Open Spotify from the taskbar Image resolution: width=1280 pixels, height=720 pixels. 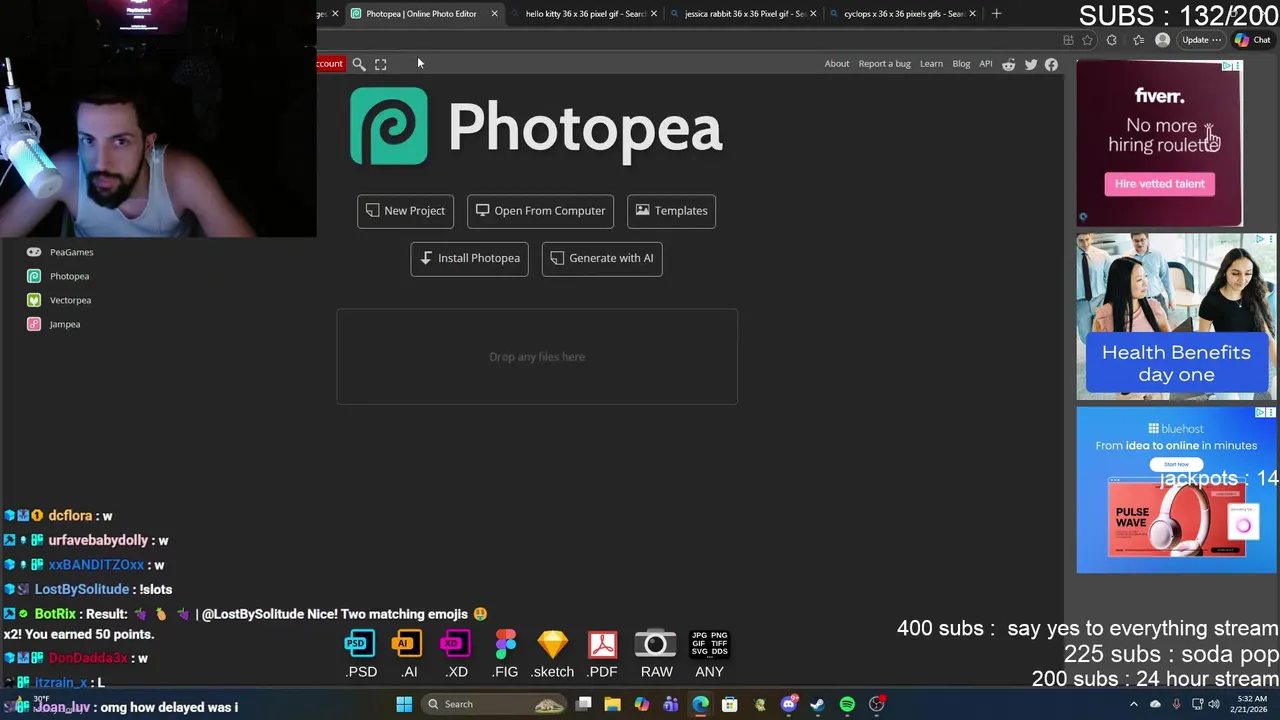point(847,704)
